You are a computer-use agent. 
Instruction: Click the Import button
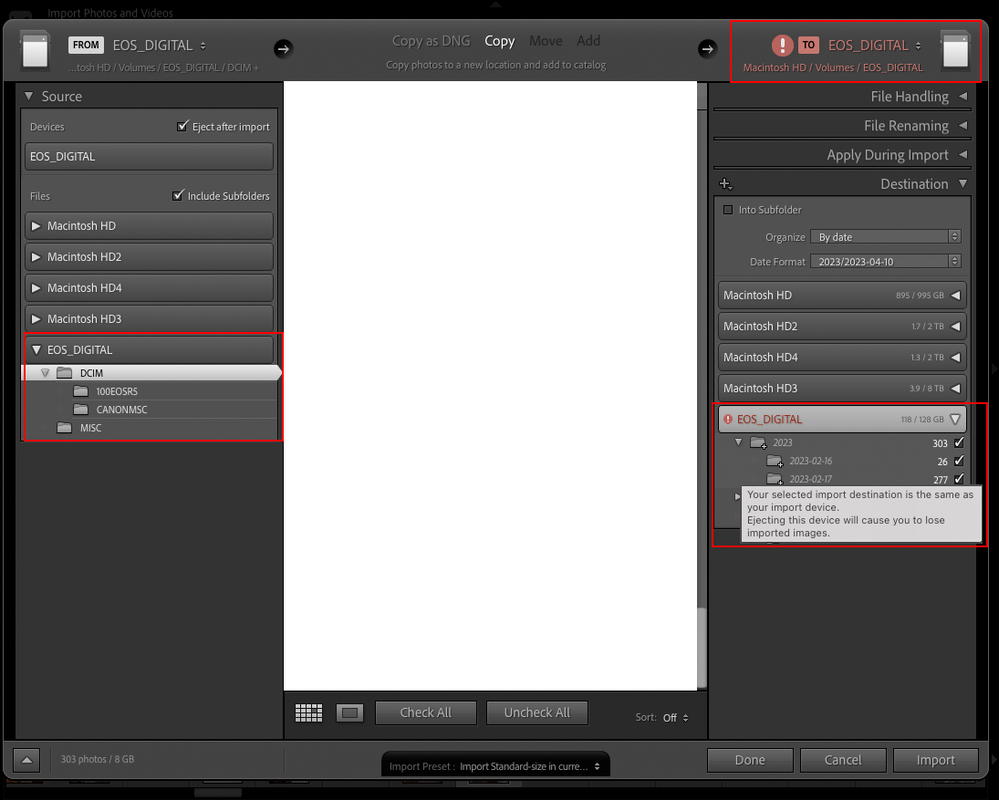(935, 760)
